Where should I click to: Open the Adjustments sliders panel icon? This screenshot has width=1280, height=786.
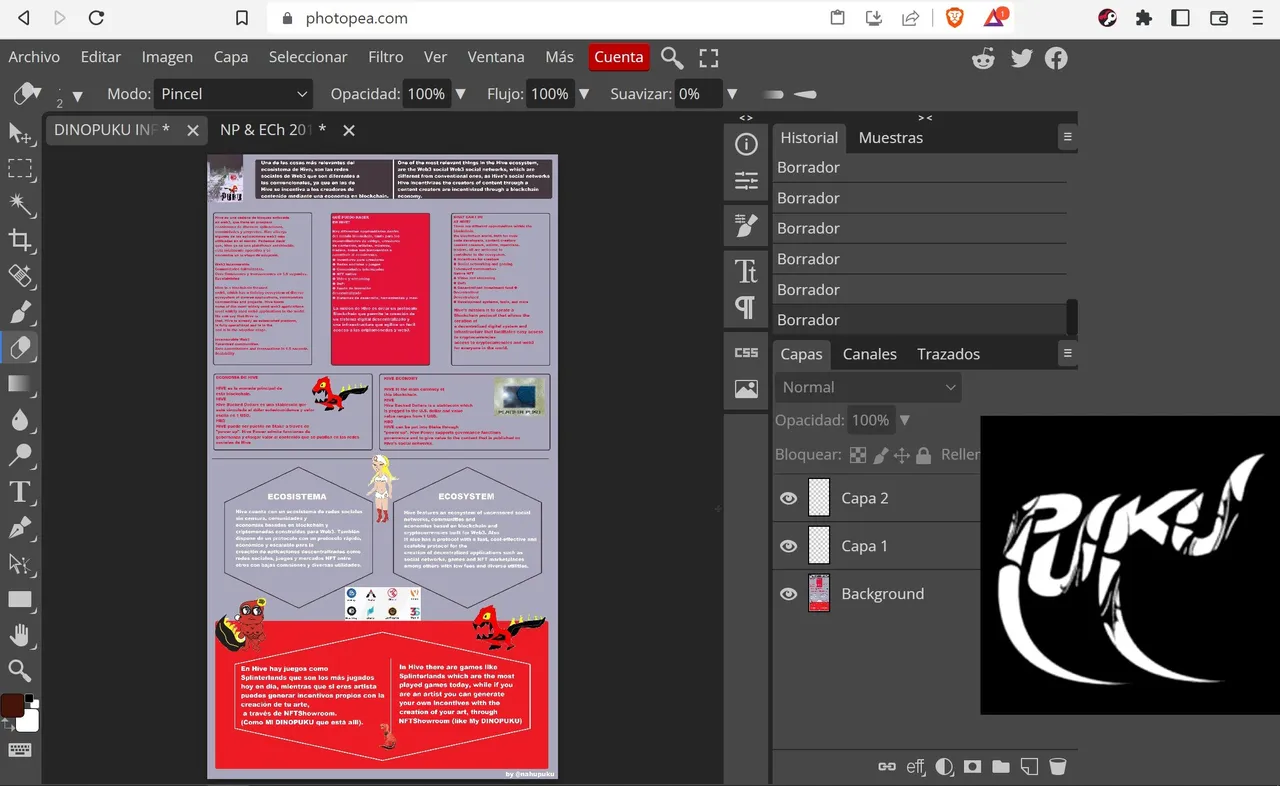(746, 181)
